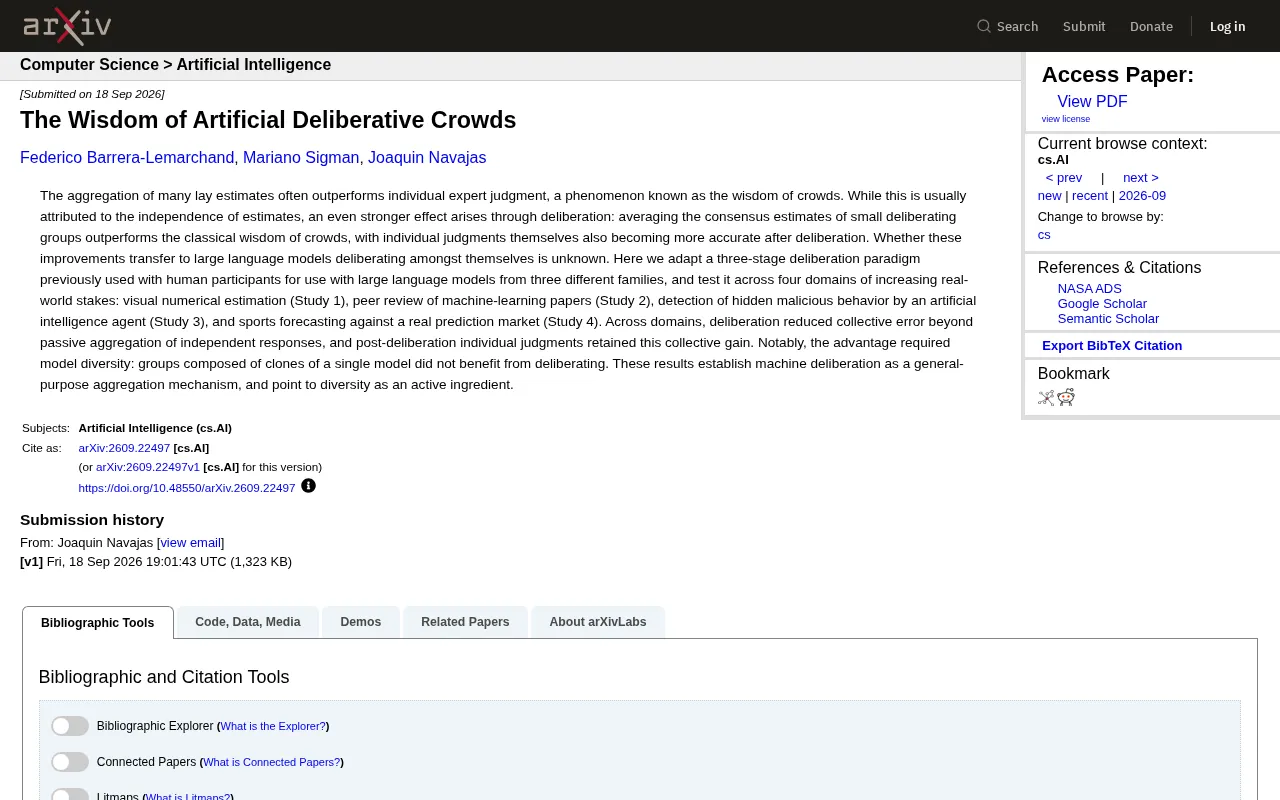Turn on the Connected Papers toggle
Viewport: 1280px width, 800px height.
pos(70,762)
